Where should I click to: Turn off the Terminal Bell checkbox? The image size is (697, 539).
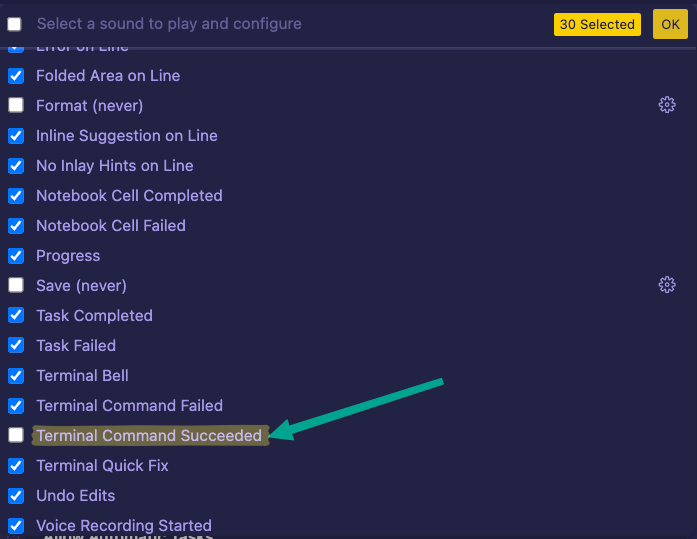click(x=16, y=376)
